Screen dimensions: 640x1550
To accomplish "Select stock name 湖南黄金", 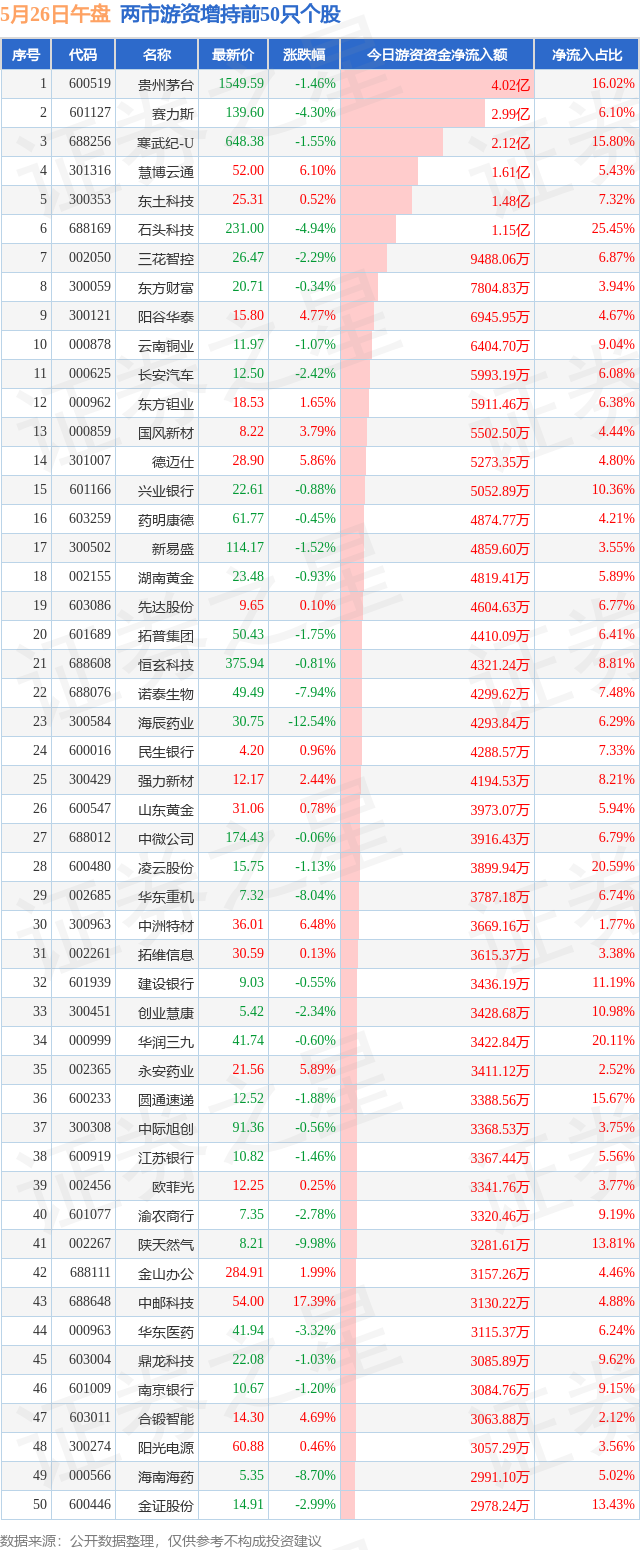I will pyautogui.click(x=166, y=577).
